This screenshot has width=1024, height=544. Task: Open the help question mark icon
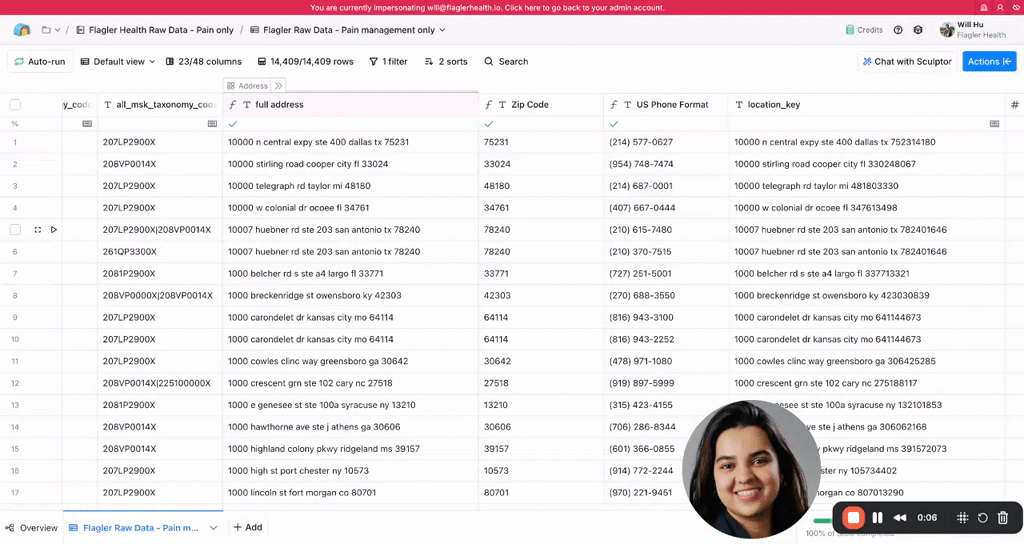point(898,30)
